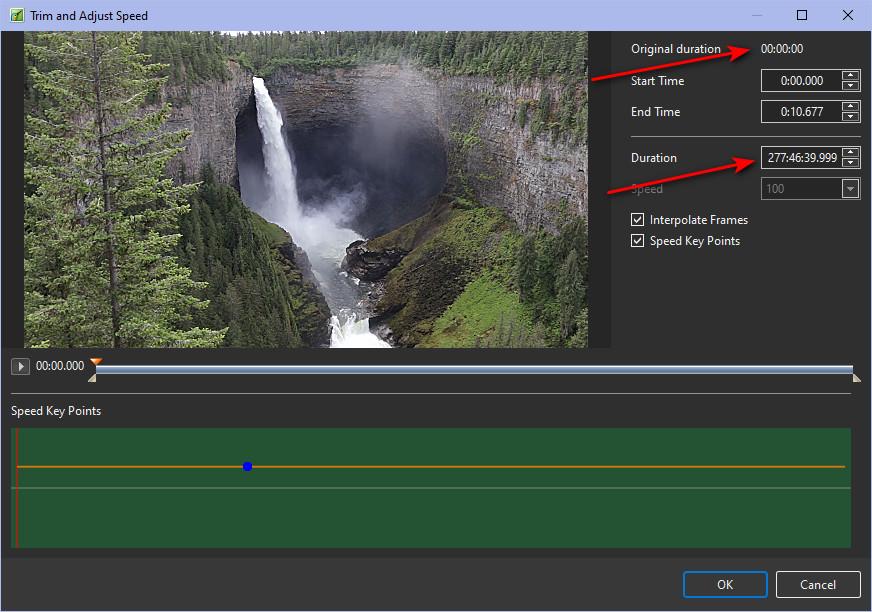Image resolution: width=872 pixels, height=612 pixels.
Task: Cancel the Trim and Adjust Speed dialog
Action: click(x=818, y=584)
